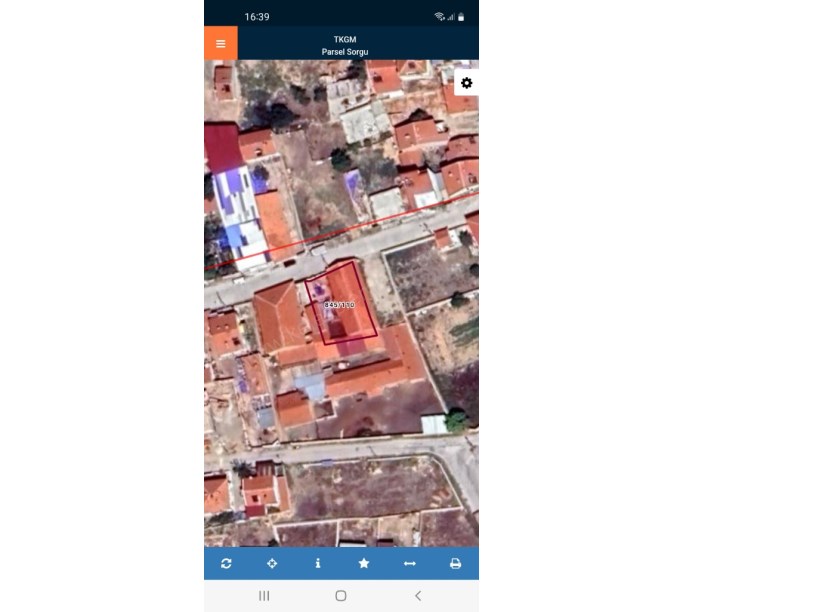The image size is (816, 612).
Task: Open Android recent apps button
Action: pos(264,596)
